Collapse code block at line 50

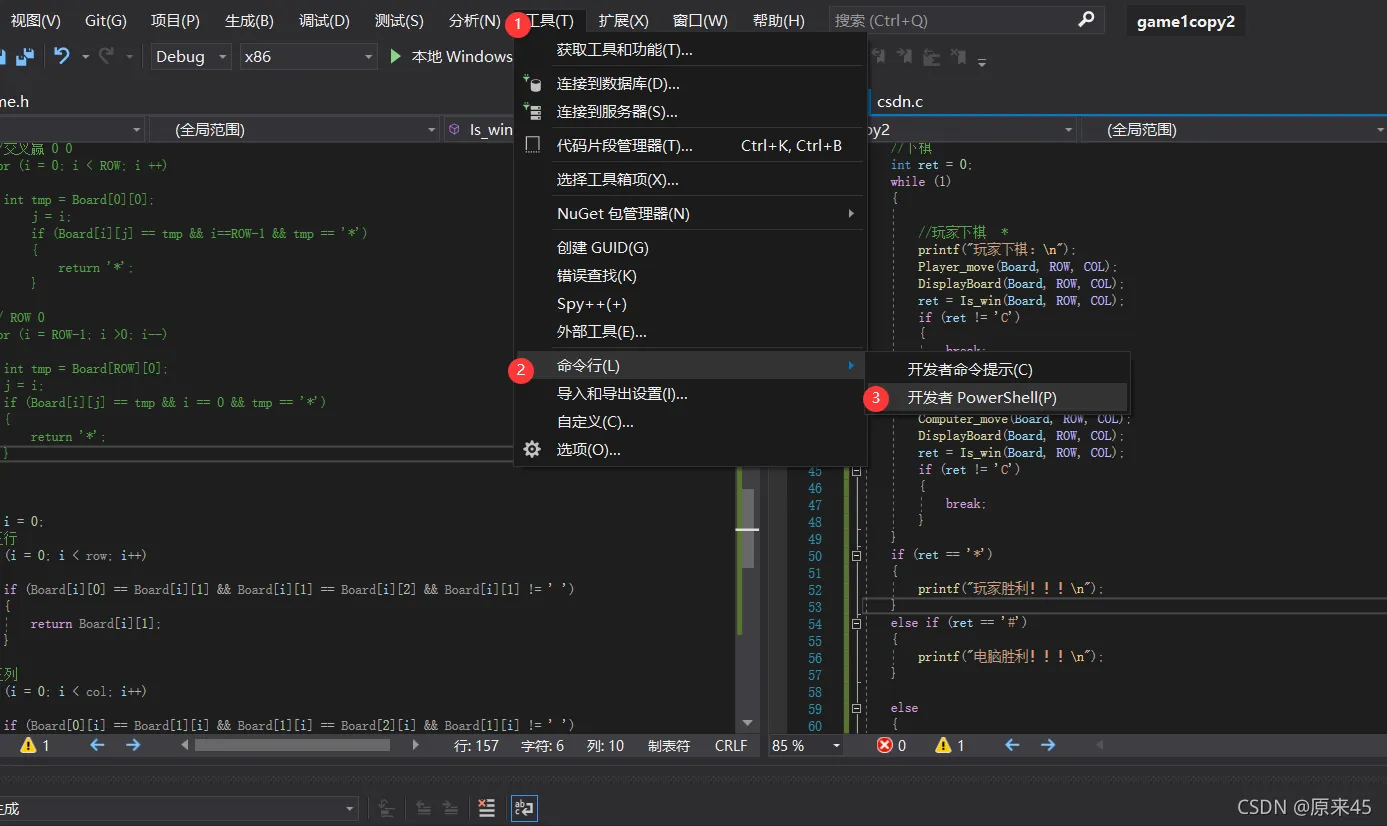click(x=856, y=555)
